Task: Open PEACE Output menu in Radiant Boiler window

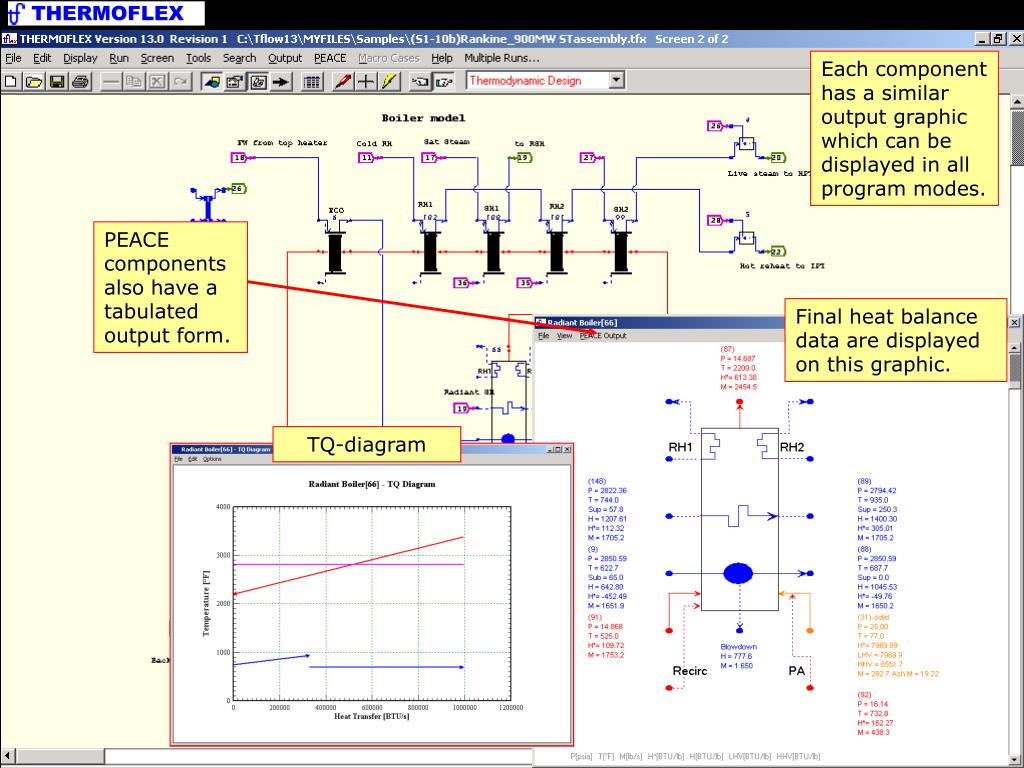Action: pos(603,336)
